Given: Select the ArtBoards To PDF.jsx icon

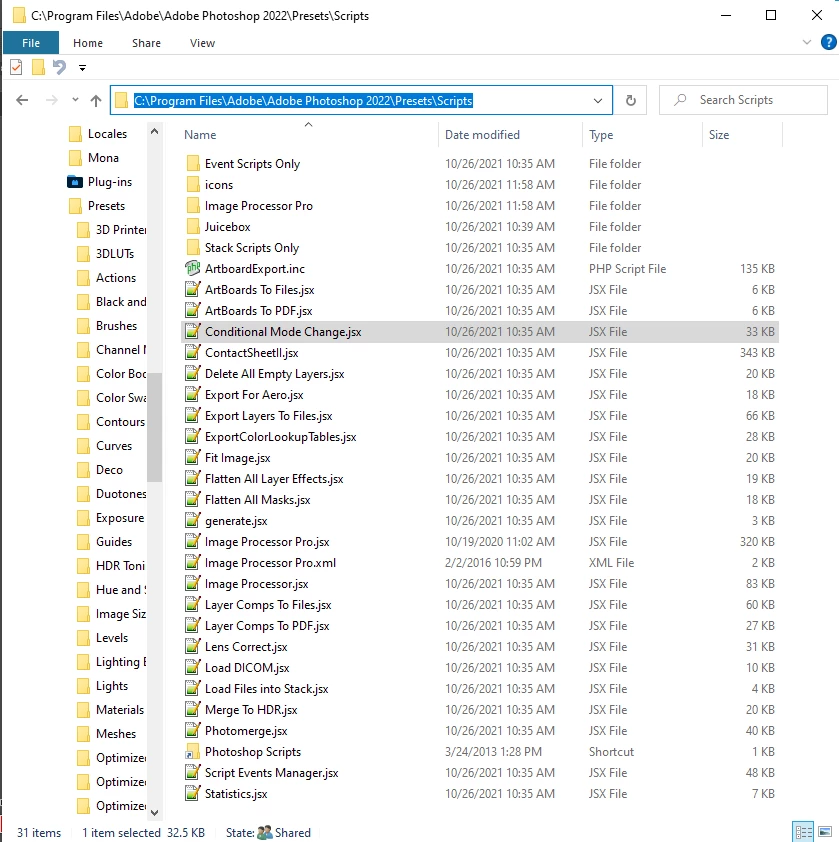Looking at the screenshot, I should point(193,310).
